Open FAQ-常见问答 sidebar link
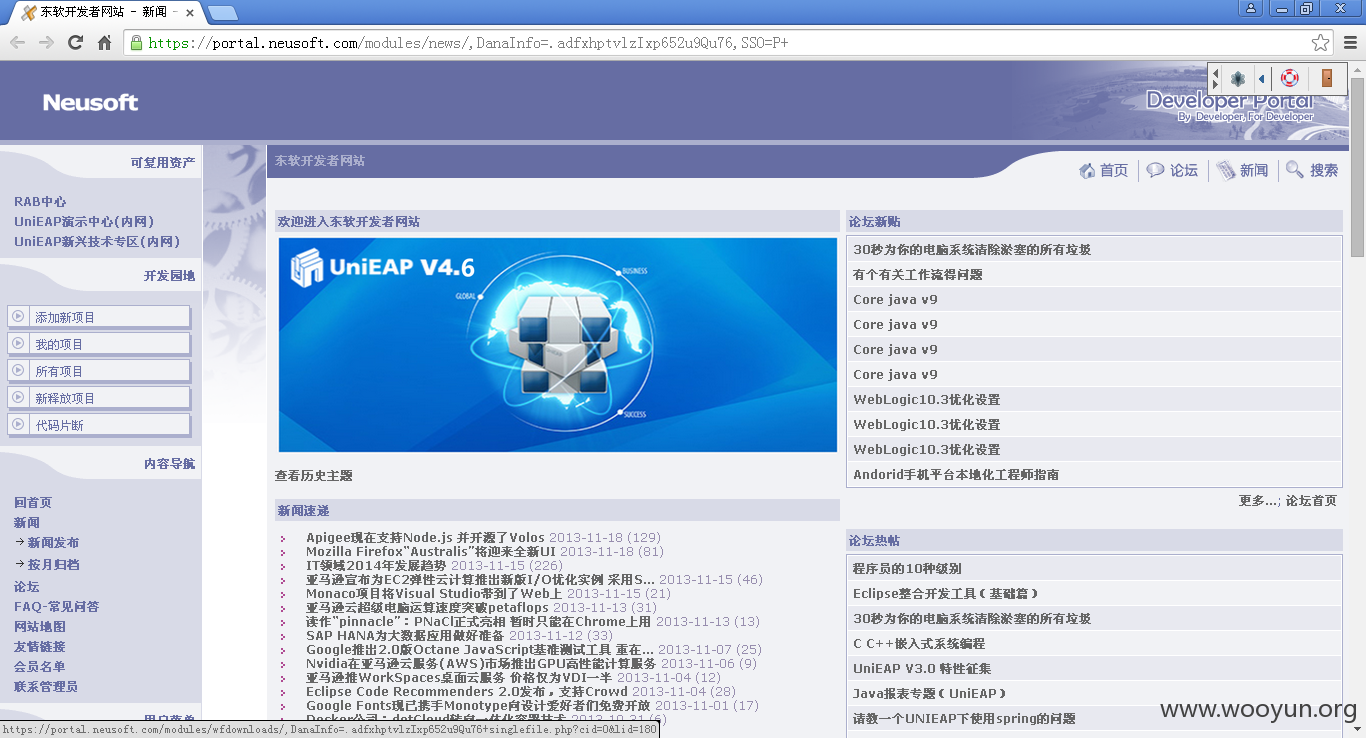This screenshot has height=738, width=1366. 56,606
